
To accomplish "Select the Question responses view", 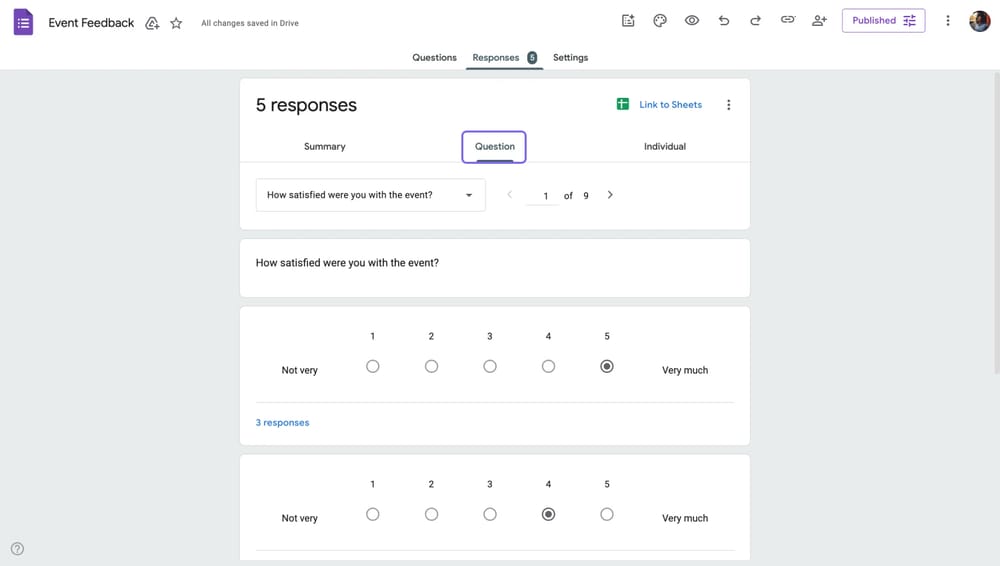I will pyautogui.click(x=494, y=147).
